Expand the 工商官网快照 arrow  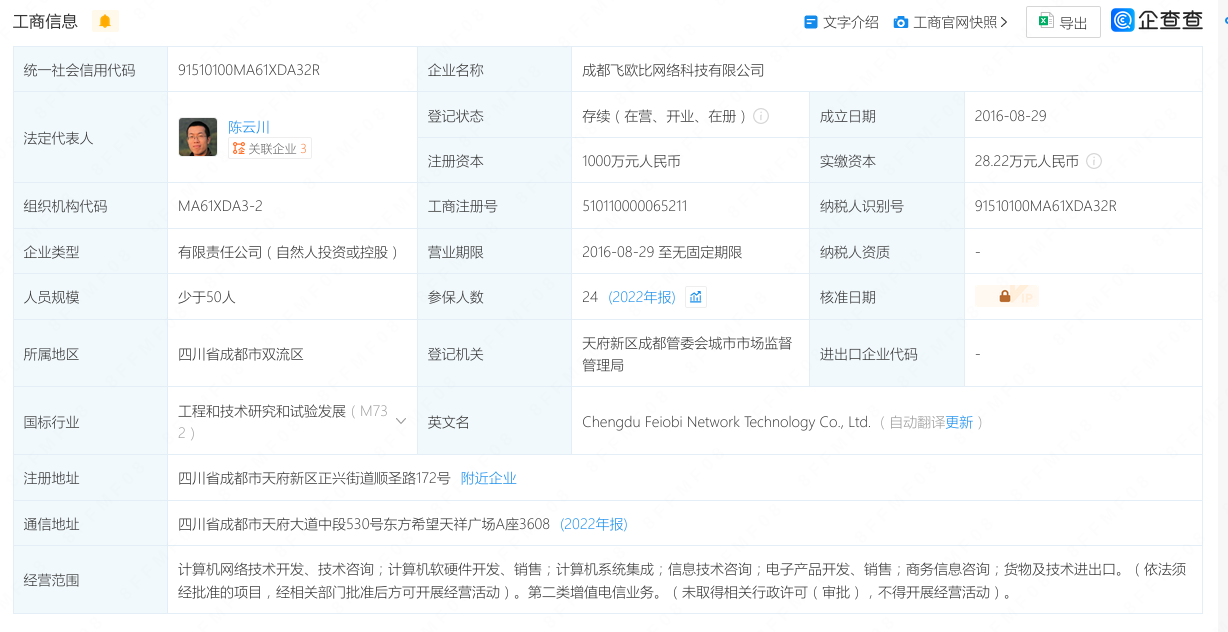(x=1004, y=22)
